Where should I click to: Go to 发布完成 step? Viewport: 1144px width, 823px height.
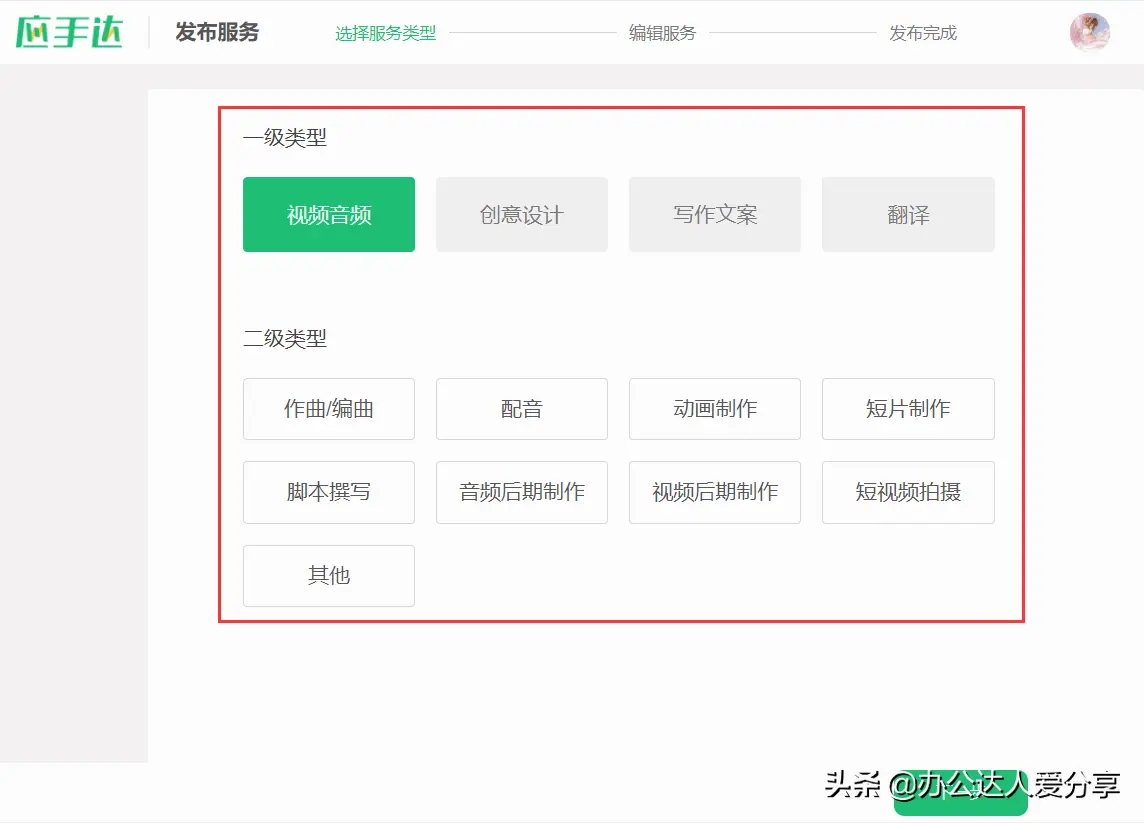tap(923, 33)
